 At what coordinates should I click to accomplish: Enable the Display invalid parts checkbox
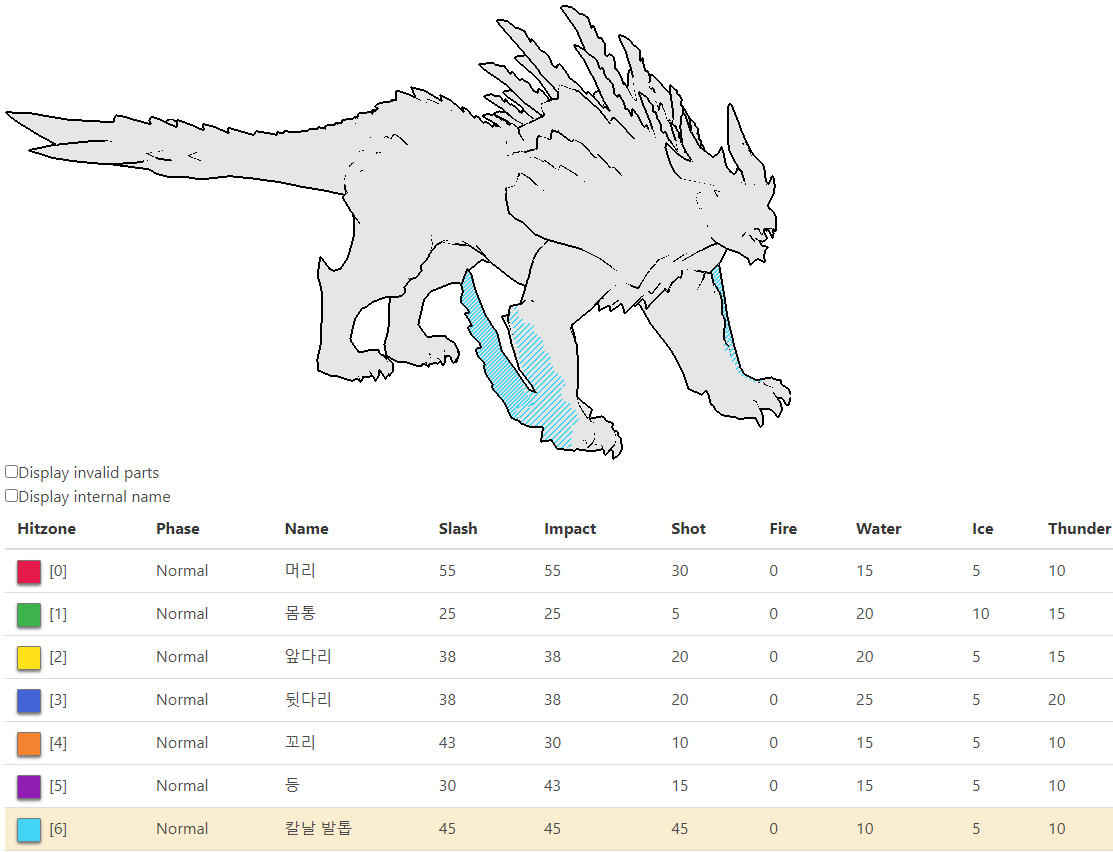click(11, 472)
